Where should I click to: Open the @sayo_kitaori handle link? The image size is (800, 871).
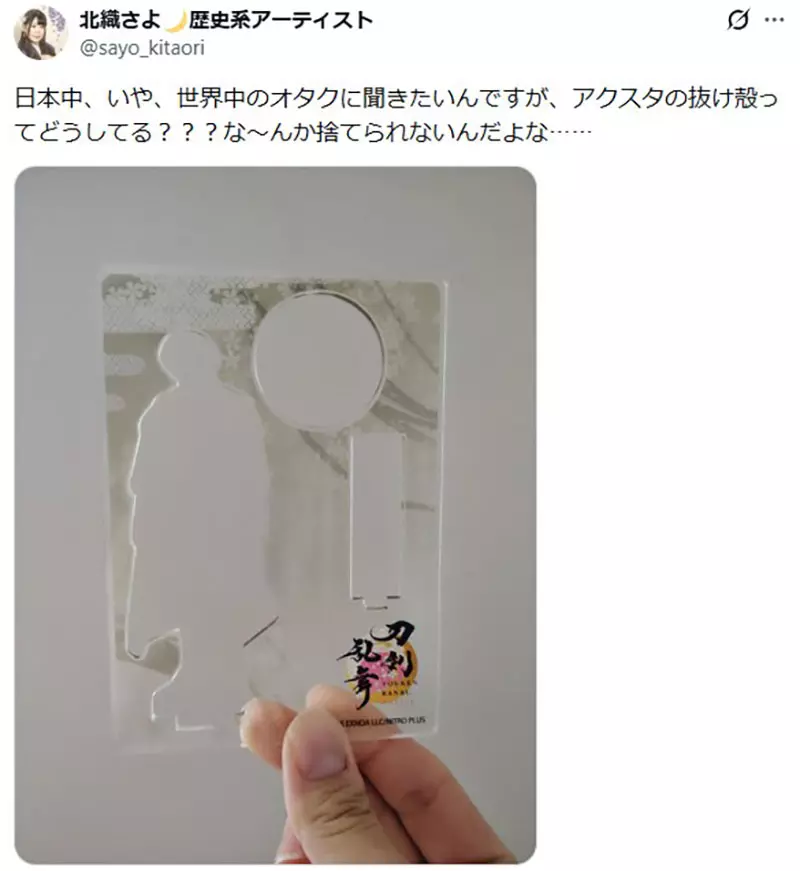pyautogui.click(x=142, y=48)
